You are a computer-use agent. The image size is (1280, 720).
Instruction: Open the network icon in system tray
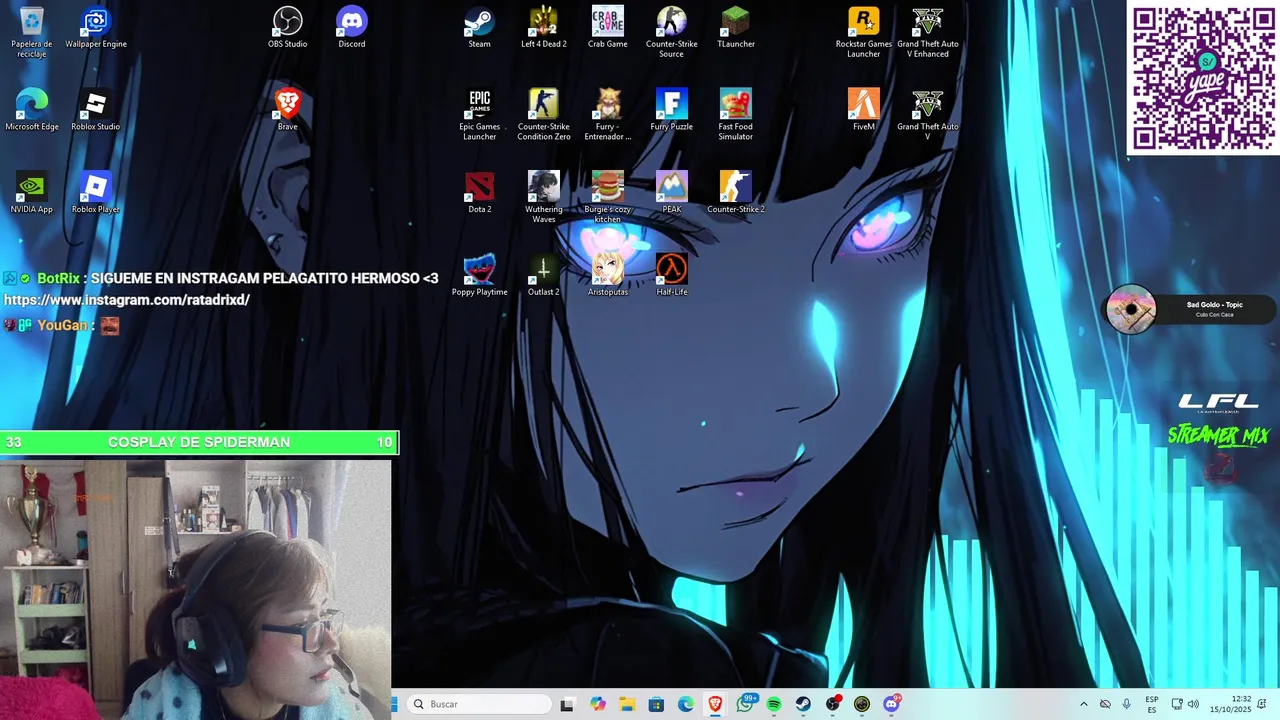click(1177, 704)
